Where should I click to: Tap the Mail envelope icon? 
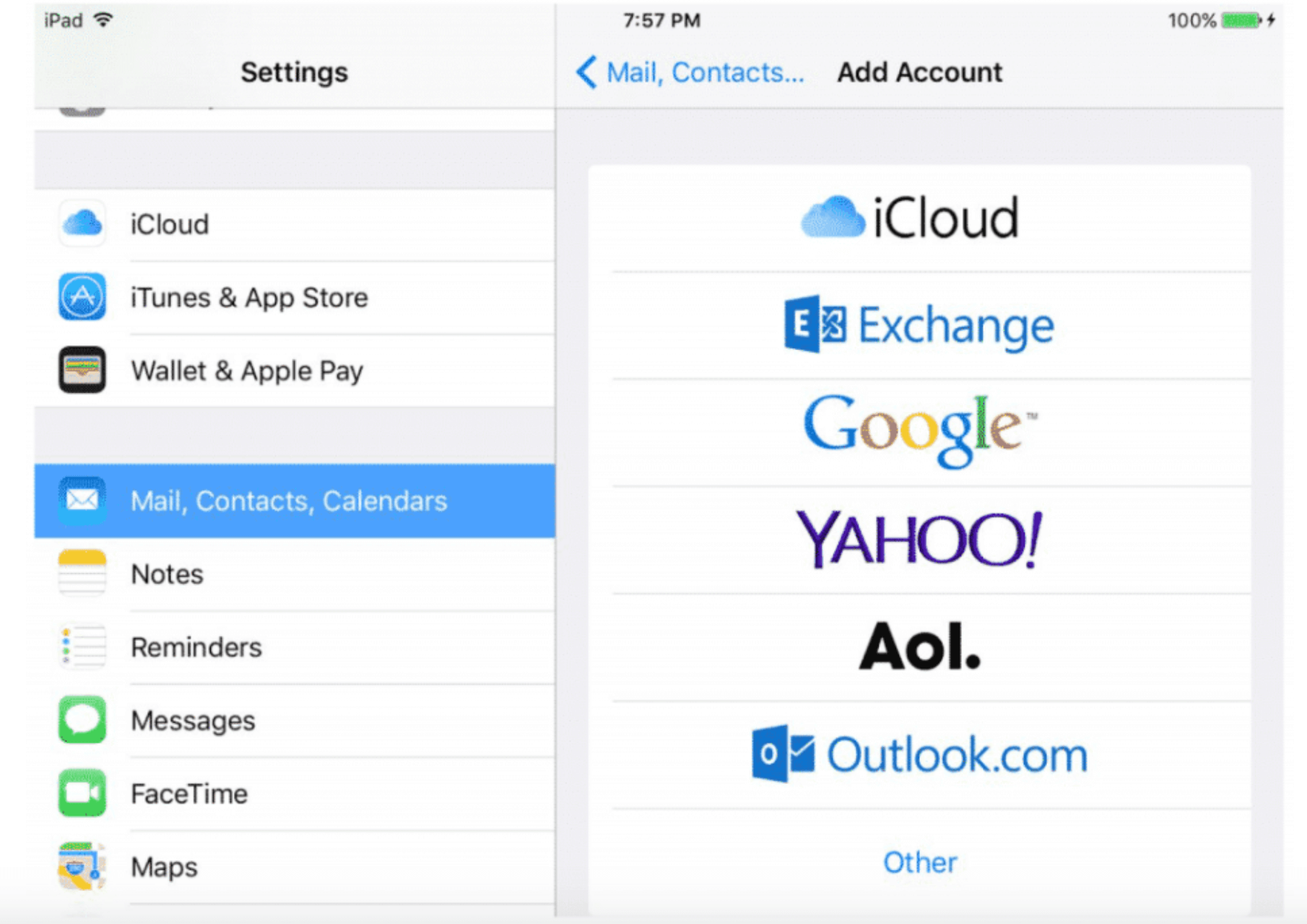[82, 500]
